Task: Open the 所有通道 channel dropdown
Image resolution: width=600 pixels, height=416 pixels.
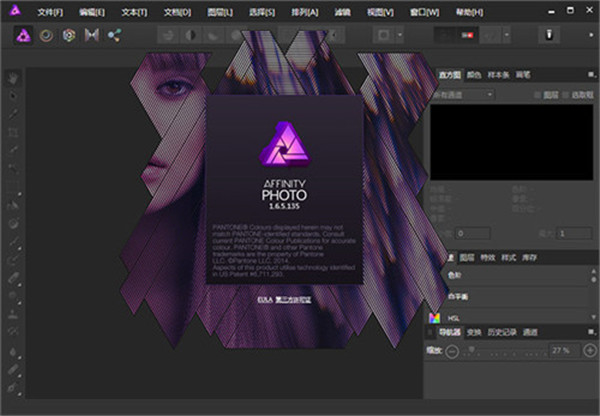Action: (463, 94)
